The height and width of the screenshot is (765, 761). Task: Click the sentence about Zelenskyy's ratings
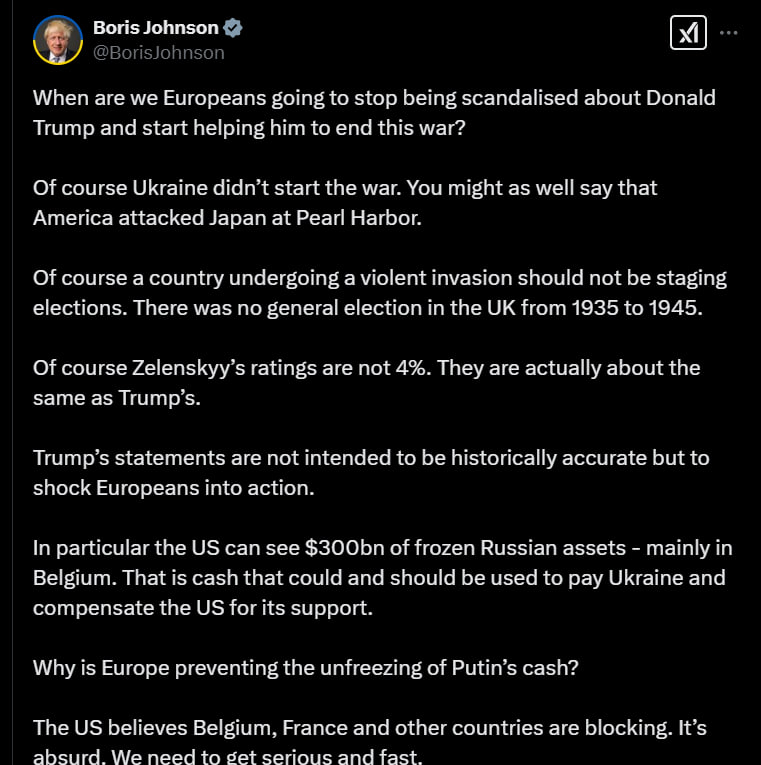(x=366, y=383)
